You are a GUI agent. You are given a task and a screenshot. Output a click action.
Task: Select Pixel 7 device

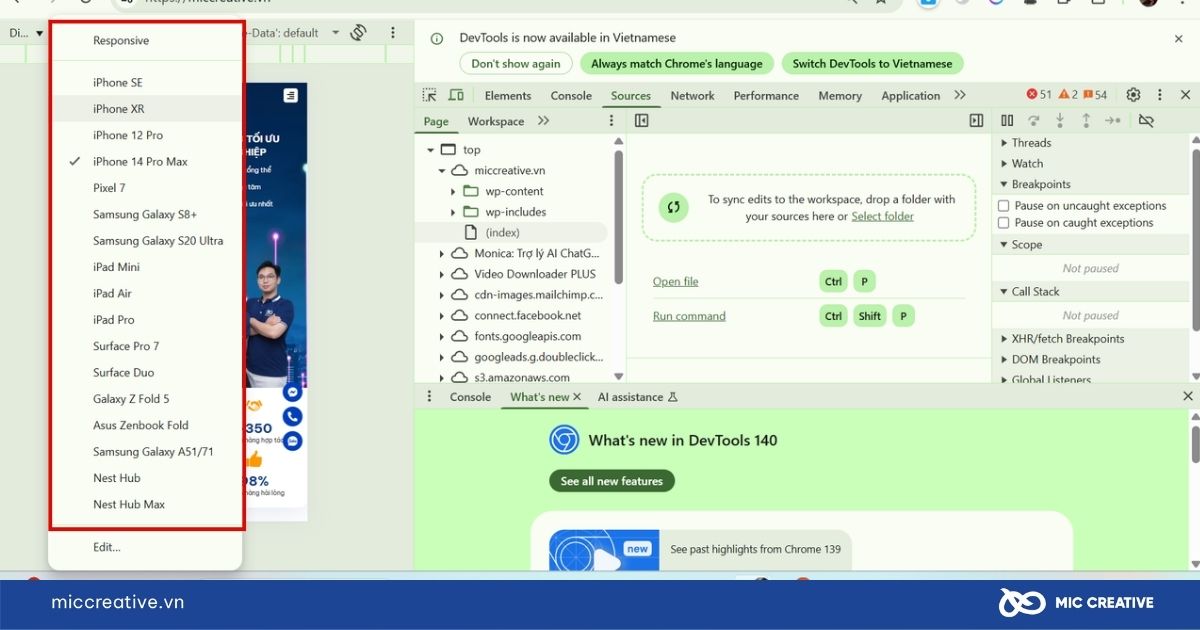(x=145, y=188)
